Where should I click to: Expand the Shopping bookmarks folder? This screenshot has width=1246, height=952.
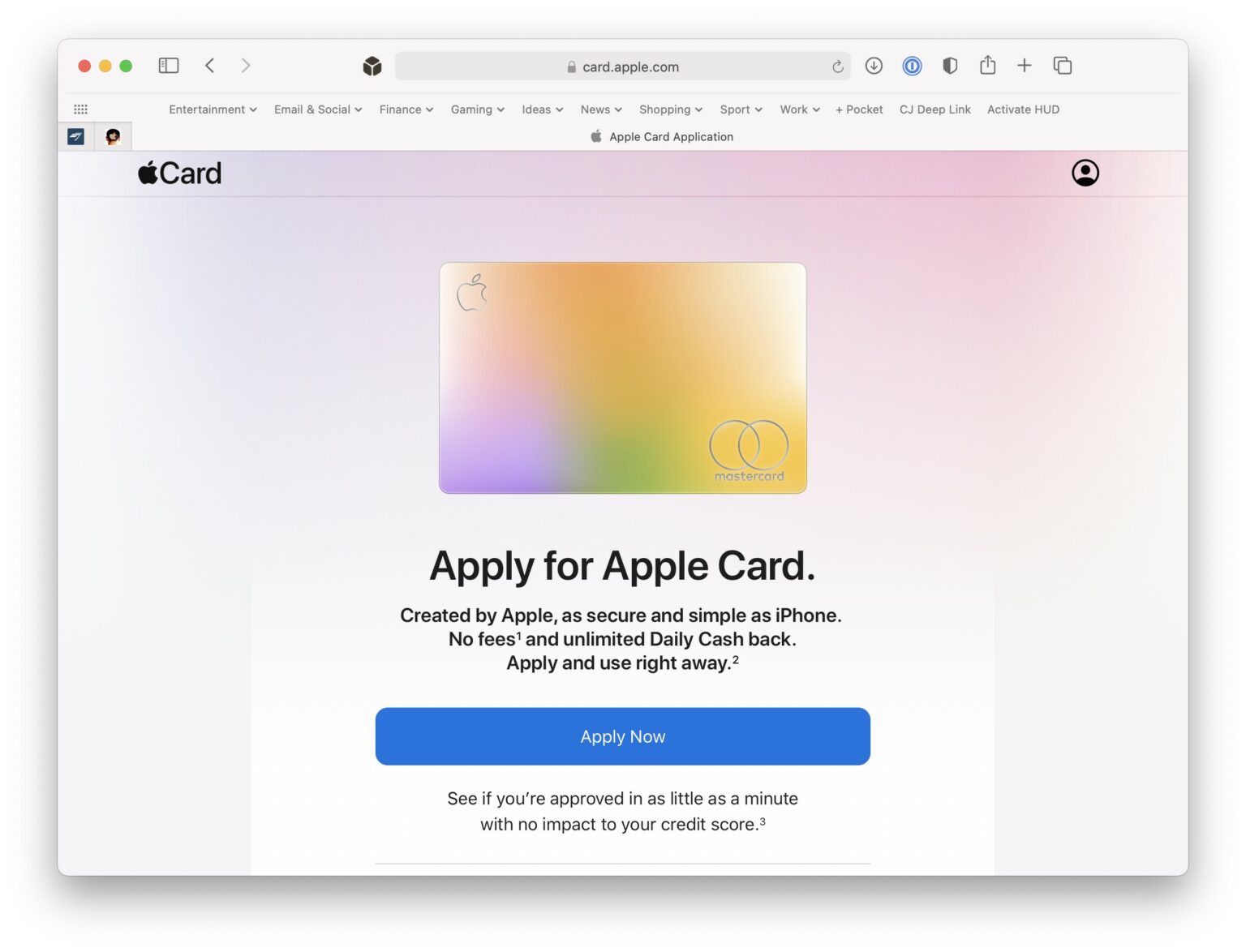coord(671,109)
